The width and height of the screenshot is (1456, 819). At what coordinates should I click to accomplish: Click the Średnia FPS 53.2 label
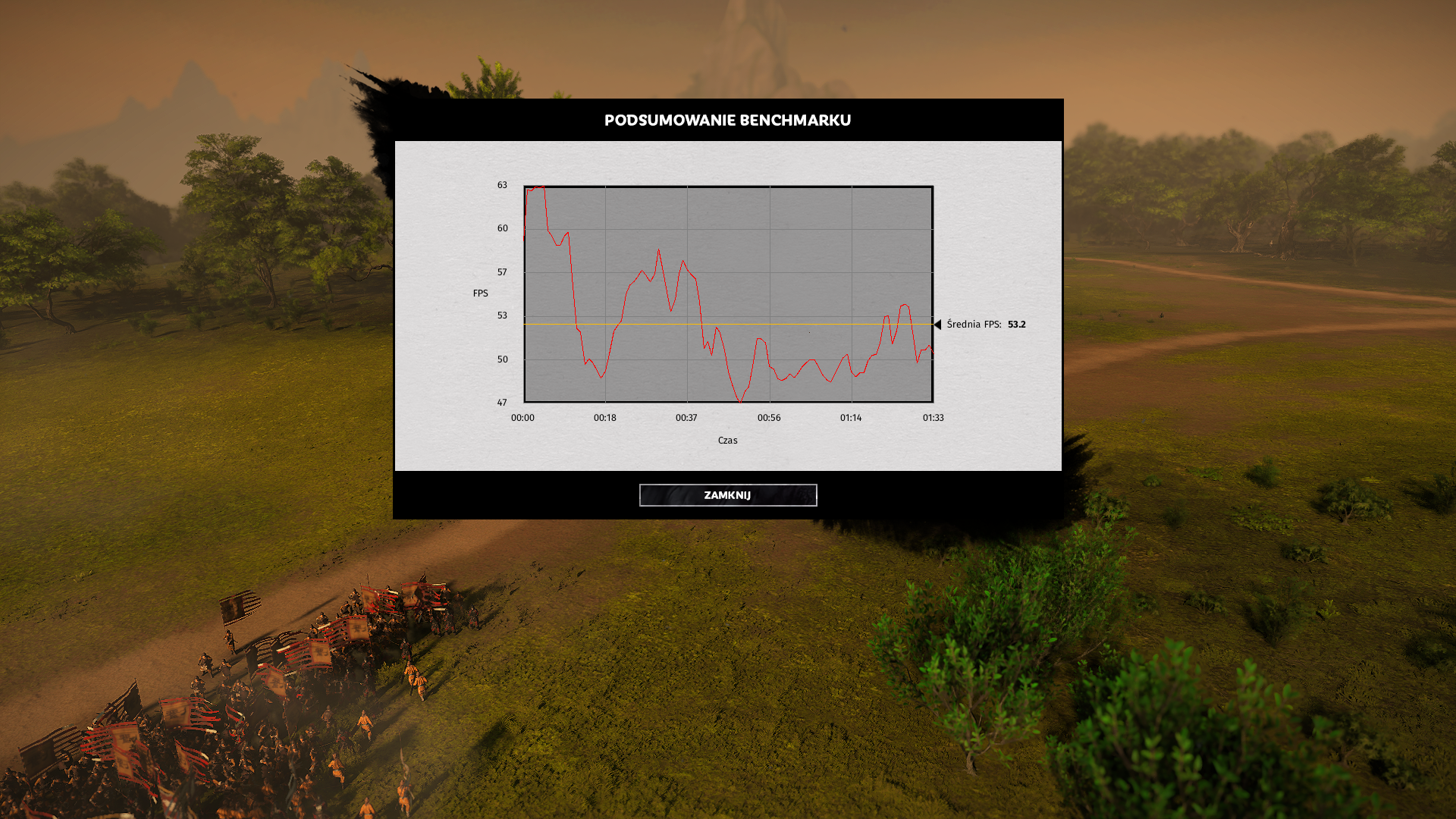coord(974,325)
